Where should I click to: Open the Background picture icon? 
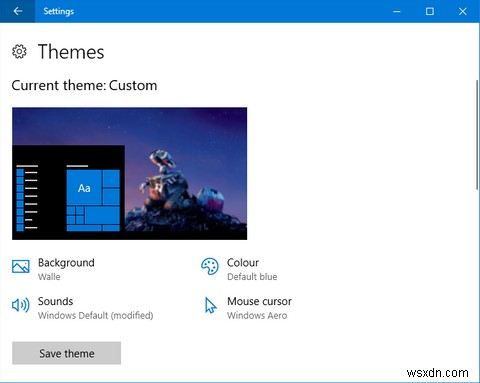click(x=21, y=266)
